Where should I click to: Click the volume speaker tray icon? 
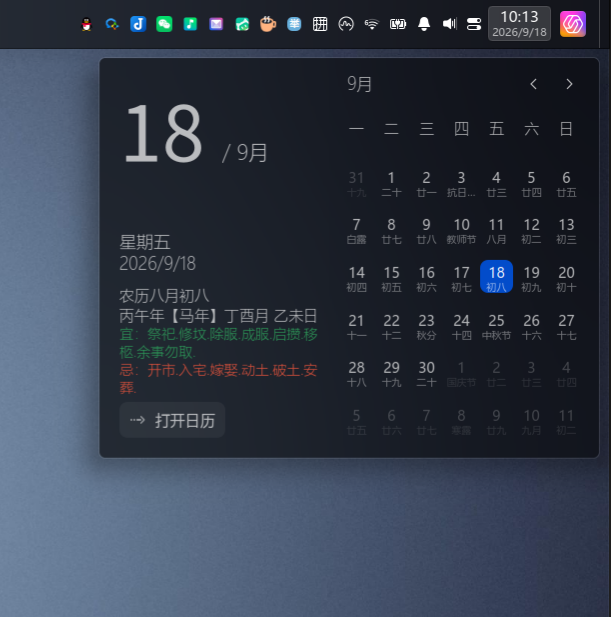tap(450, 24)
